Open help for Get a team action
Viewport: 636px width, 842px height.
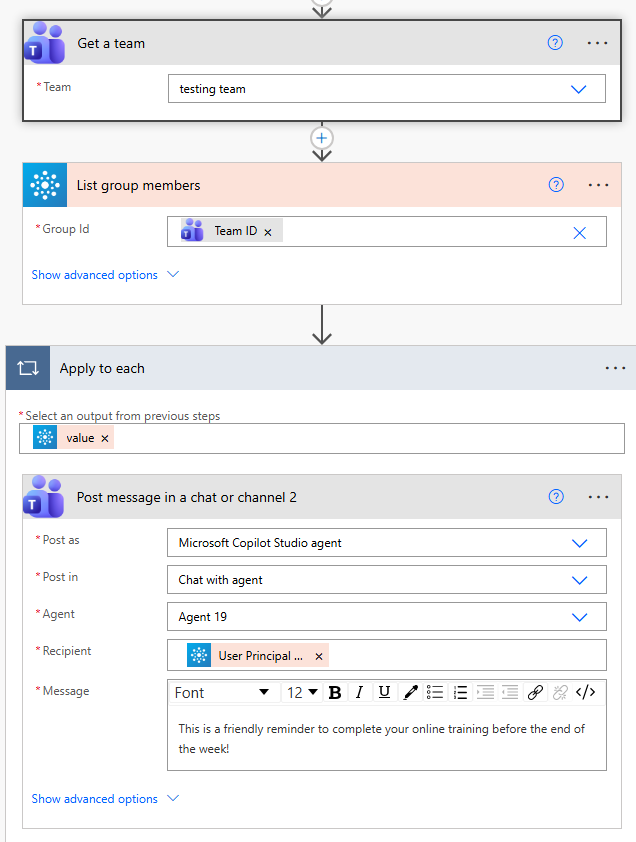pos(555,42)
